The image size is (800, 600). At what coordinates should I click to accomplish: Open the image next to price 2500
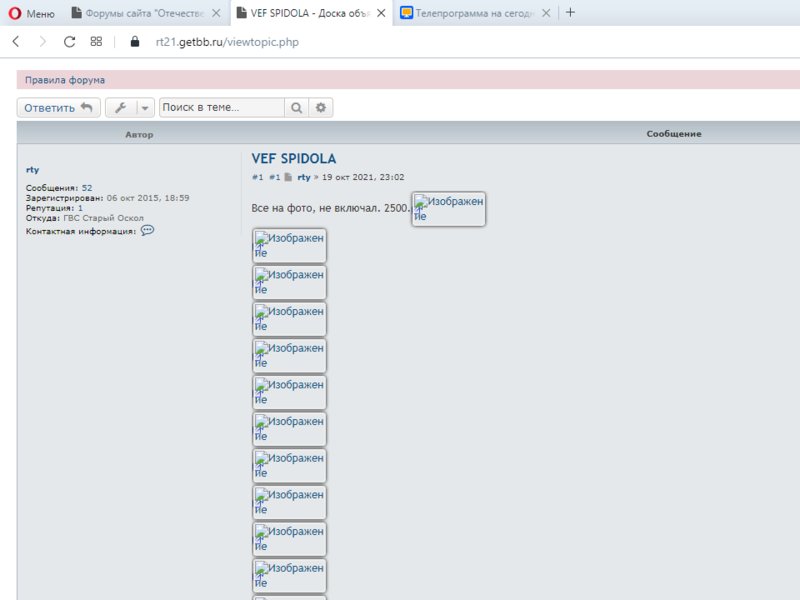(448, 209)
